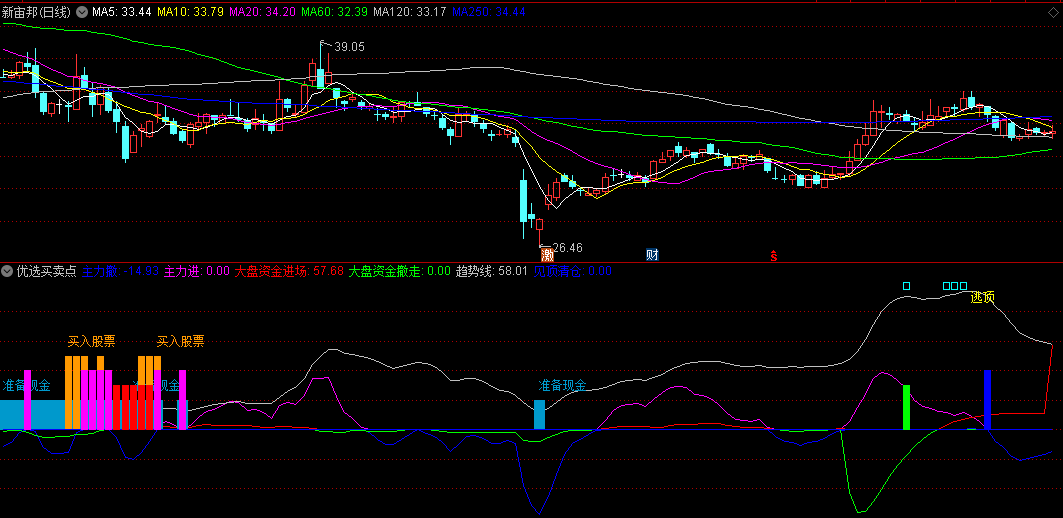Expand the 优选买卖点 indicator dropdown arrow
The height and width of the screenshot is (518, 1063).
click(8, 271)
